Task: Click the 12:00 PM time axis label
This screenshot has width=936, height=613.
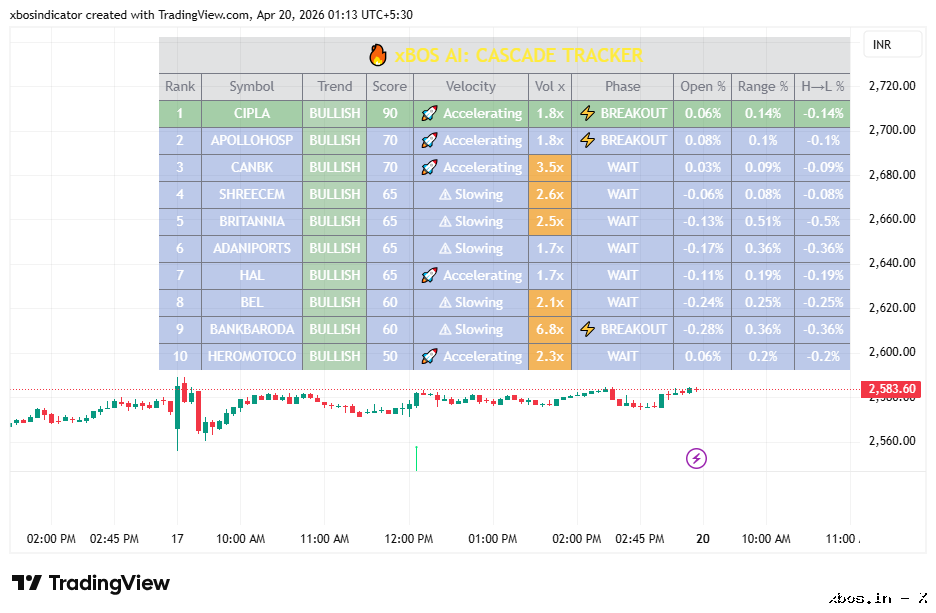Action: point(409,539)
